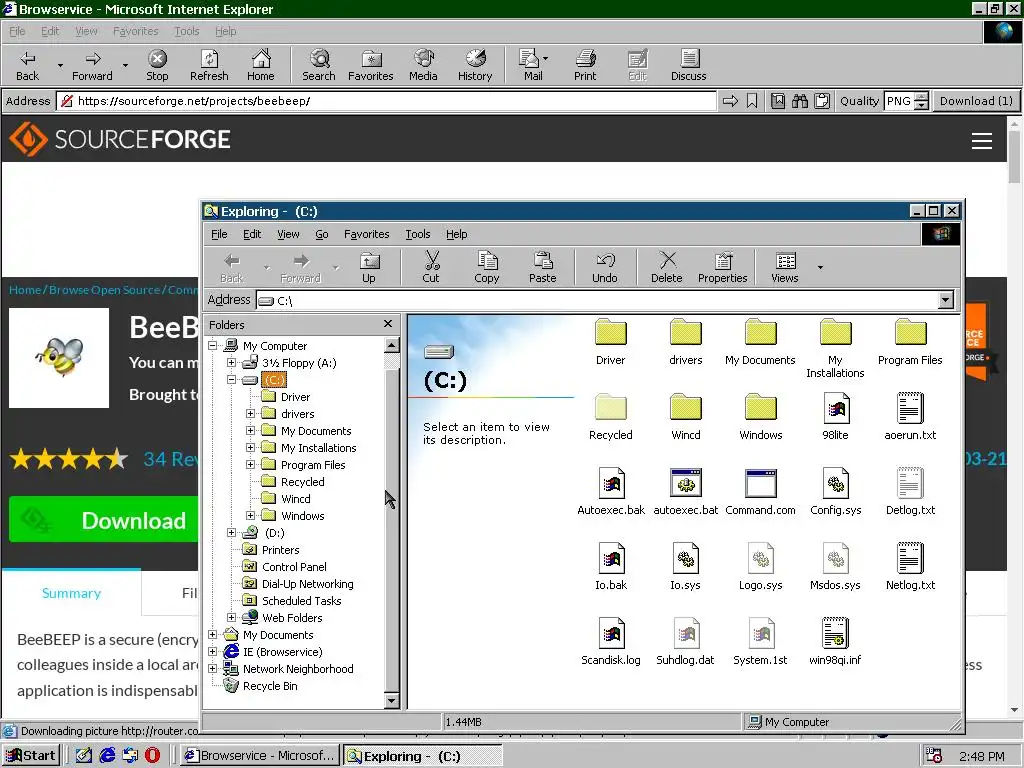This screenshot has width=1024, height=768.
Task: Open Back history dropdown arrow in IE
Action: coord(60,65)
